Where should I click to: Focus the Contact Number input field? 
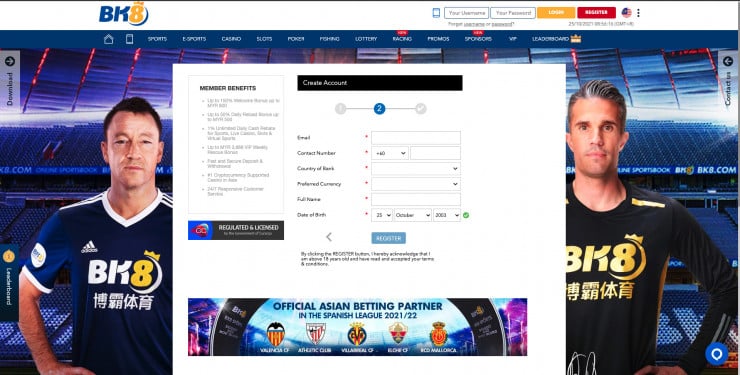point(435,153)
